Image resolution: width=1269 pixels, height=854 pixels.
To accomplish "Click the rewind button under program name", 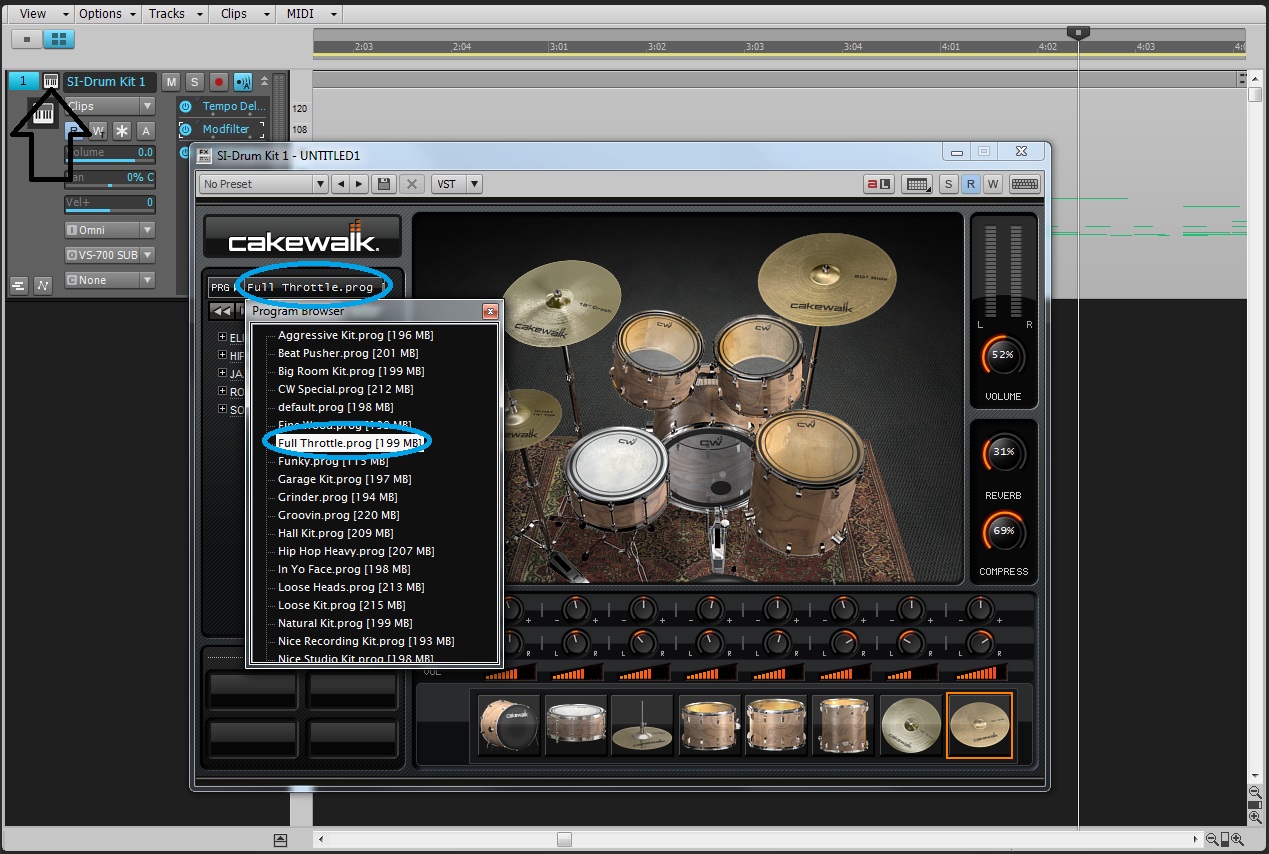I will point(221,311).
